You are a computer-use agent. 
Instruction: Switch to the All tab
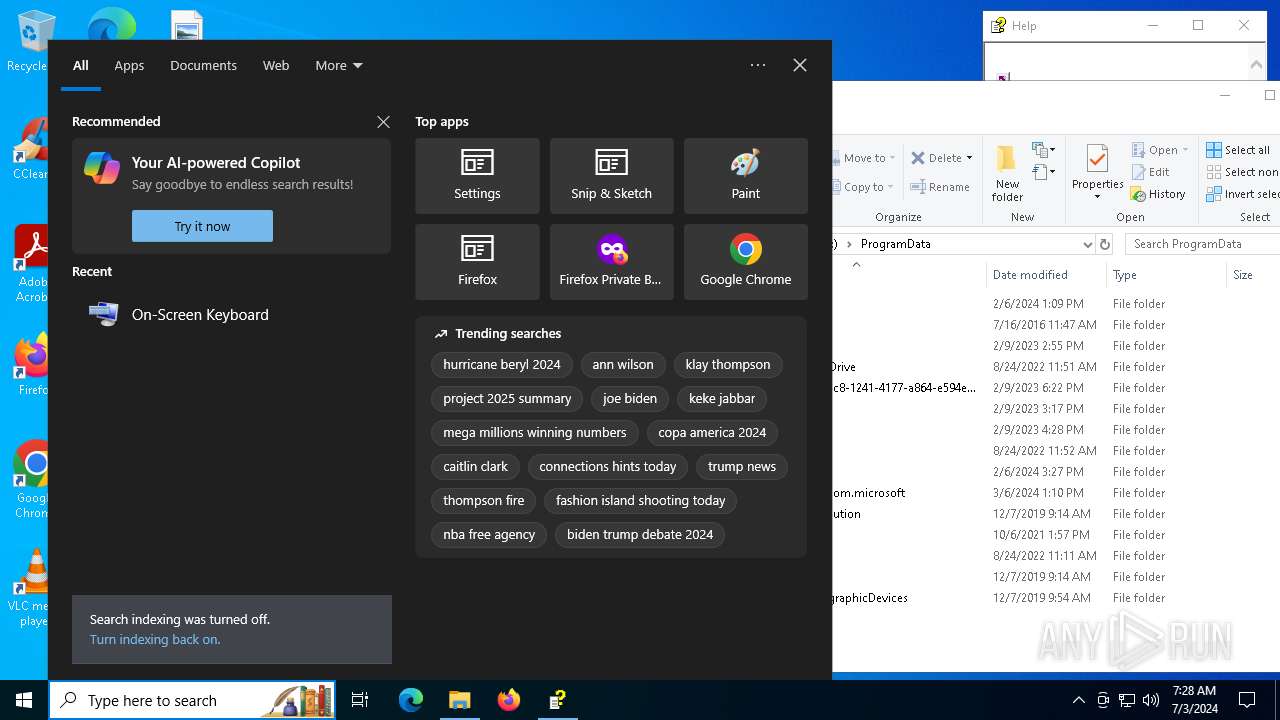(81, 65)
